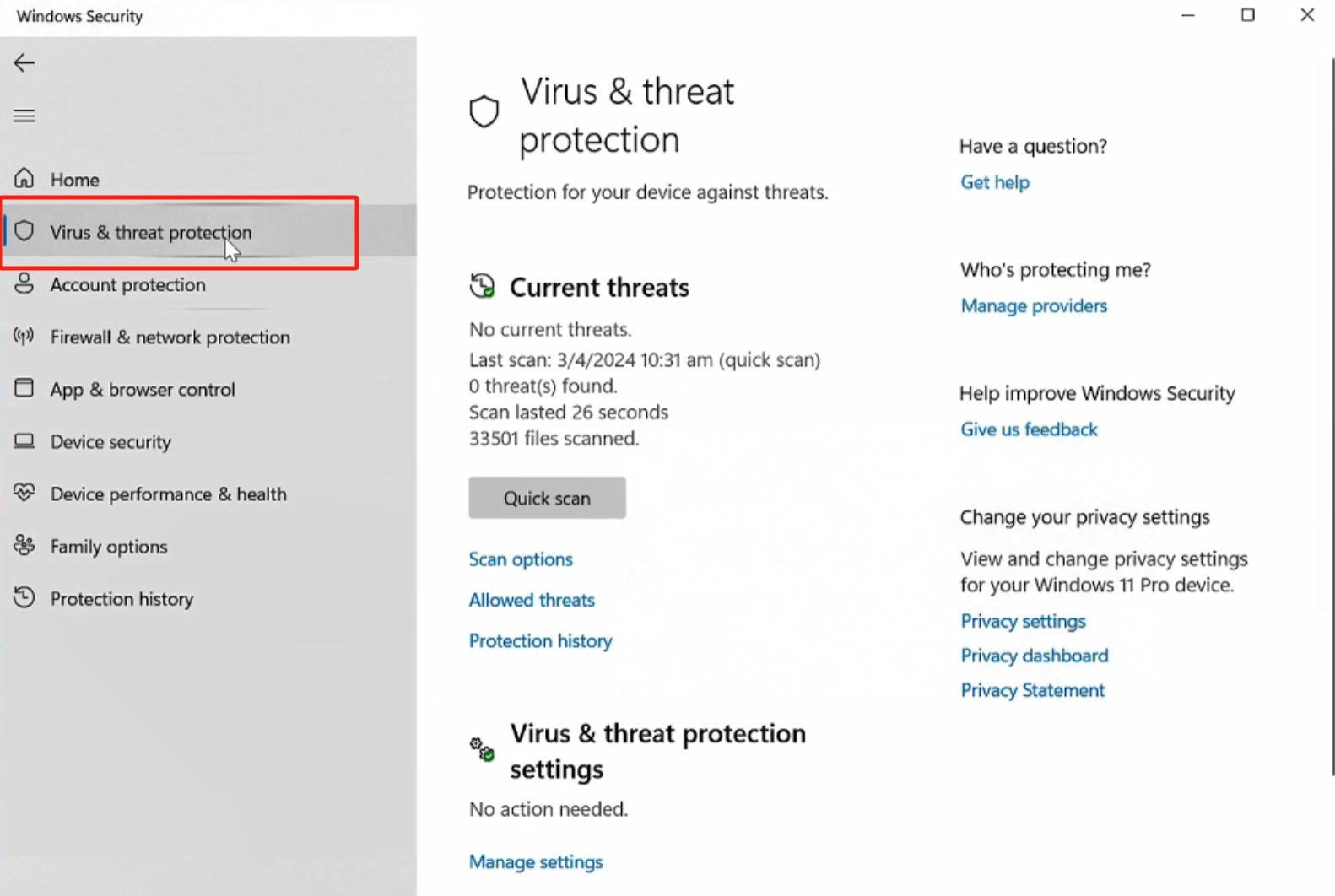Click the Account protection person icon
Viewport: 1335px width, 896px height.
(24, 283)
